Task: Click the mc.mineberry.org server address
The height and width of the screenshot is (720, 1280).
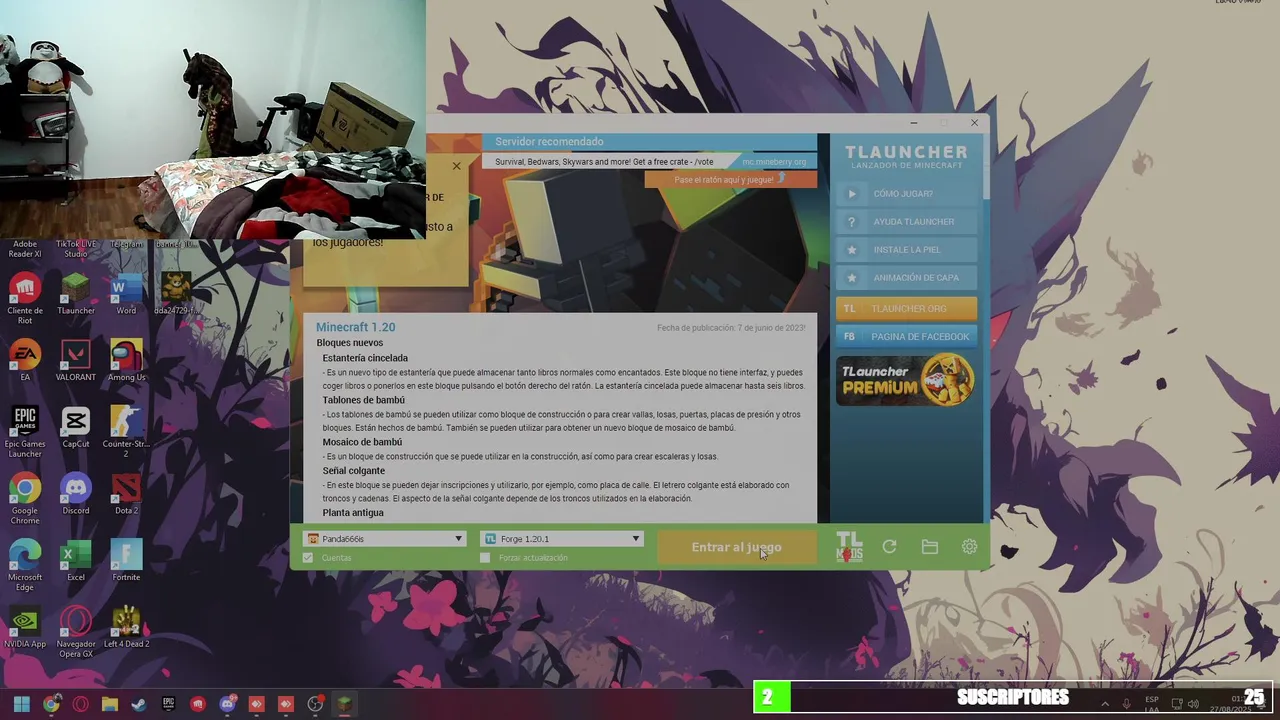Action: coord(773,162)
